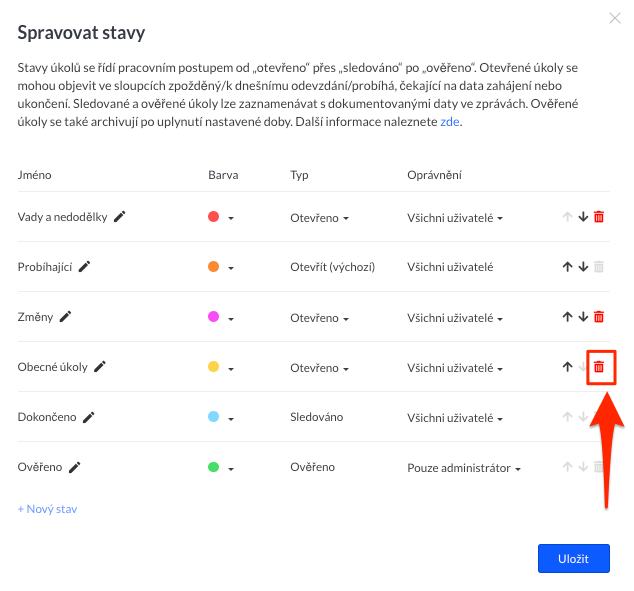The image size is (634, 591).
Task: Move Změny status down
Action: tap(583, 317)
